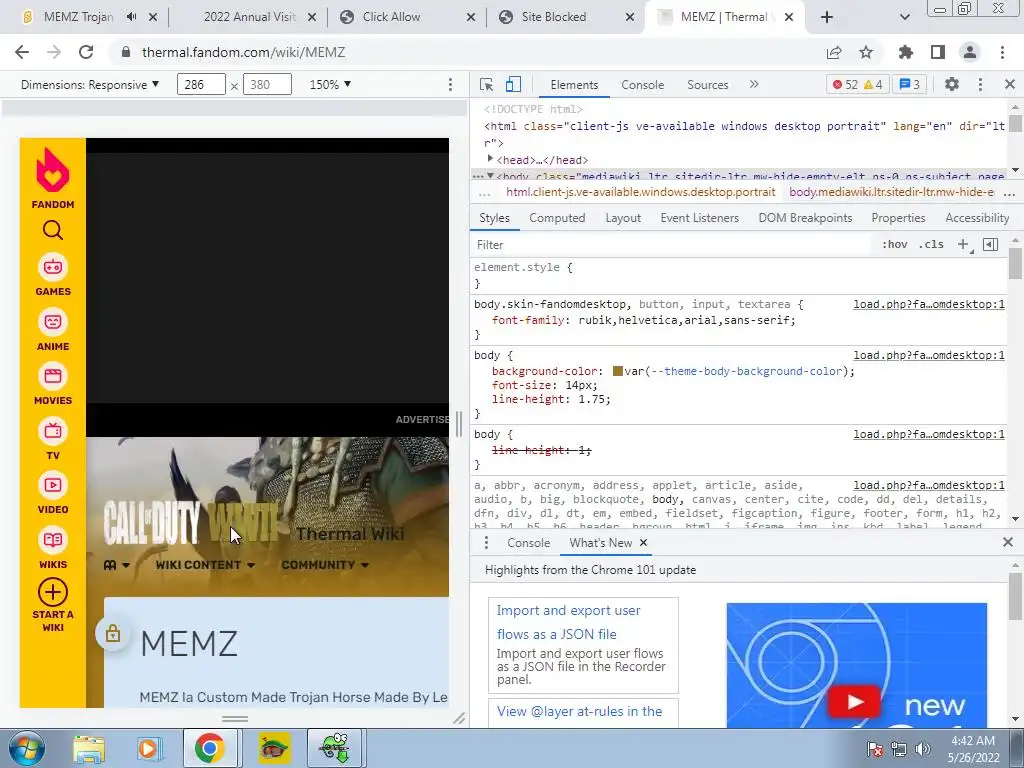
Task: Open Chrome tab search chevron
Action: (x=904, y=17)
